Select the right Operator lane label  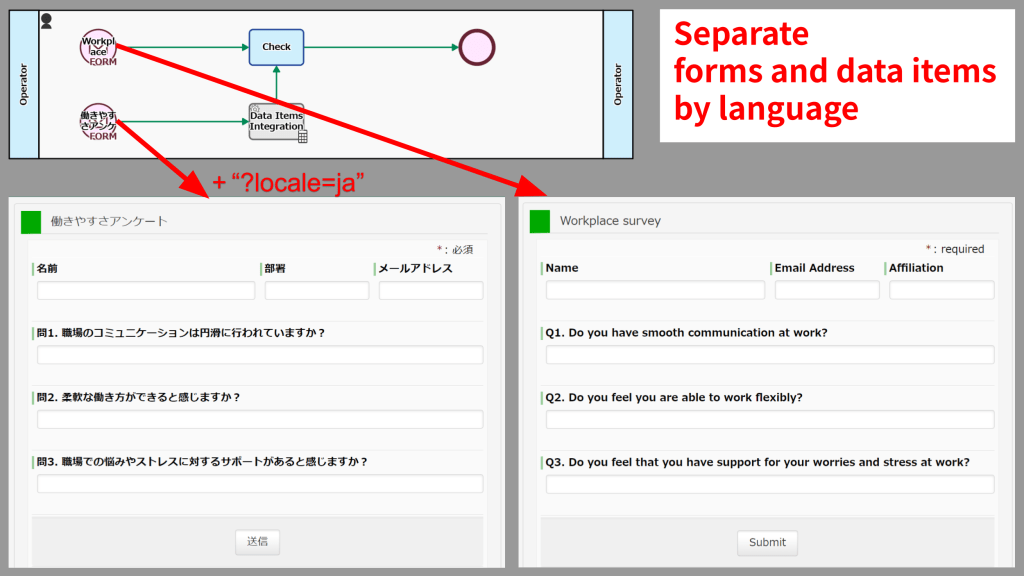[620, 82]
